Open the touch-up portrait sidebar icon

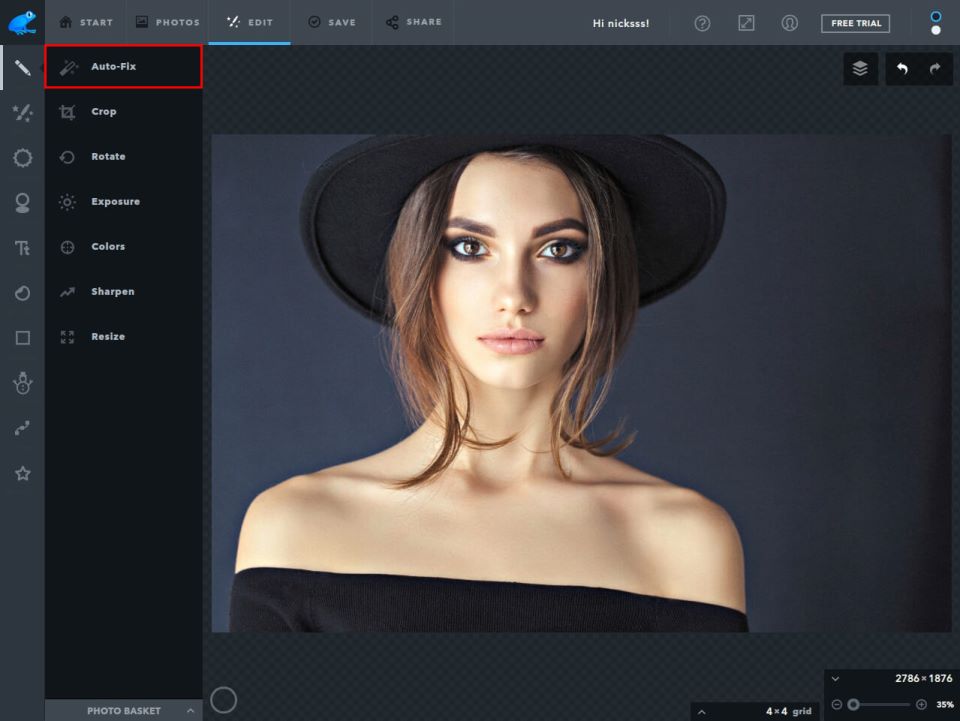23,203
